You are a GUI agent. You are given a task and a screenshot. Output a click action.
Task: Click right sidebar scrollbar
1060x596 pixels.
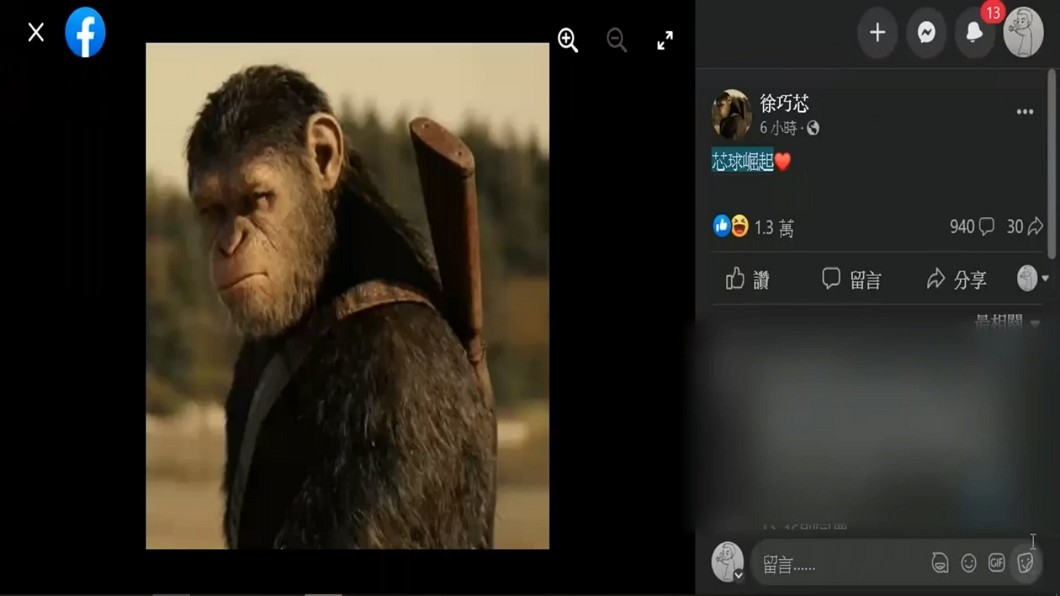tap(1052, 164)
